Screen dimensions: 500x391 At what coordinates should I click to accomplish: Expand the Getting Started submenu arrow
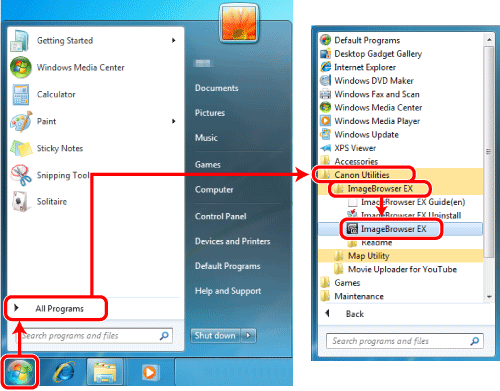click(173, 40)
